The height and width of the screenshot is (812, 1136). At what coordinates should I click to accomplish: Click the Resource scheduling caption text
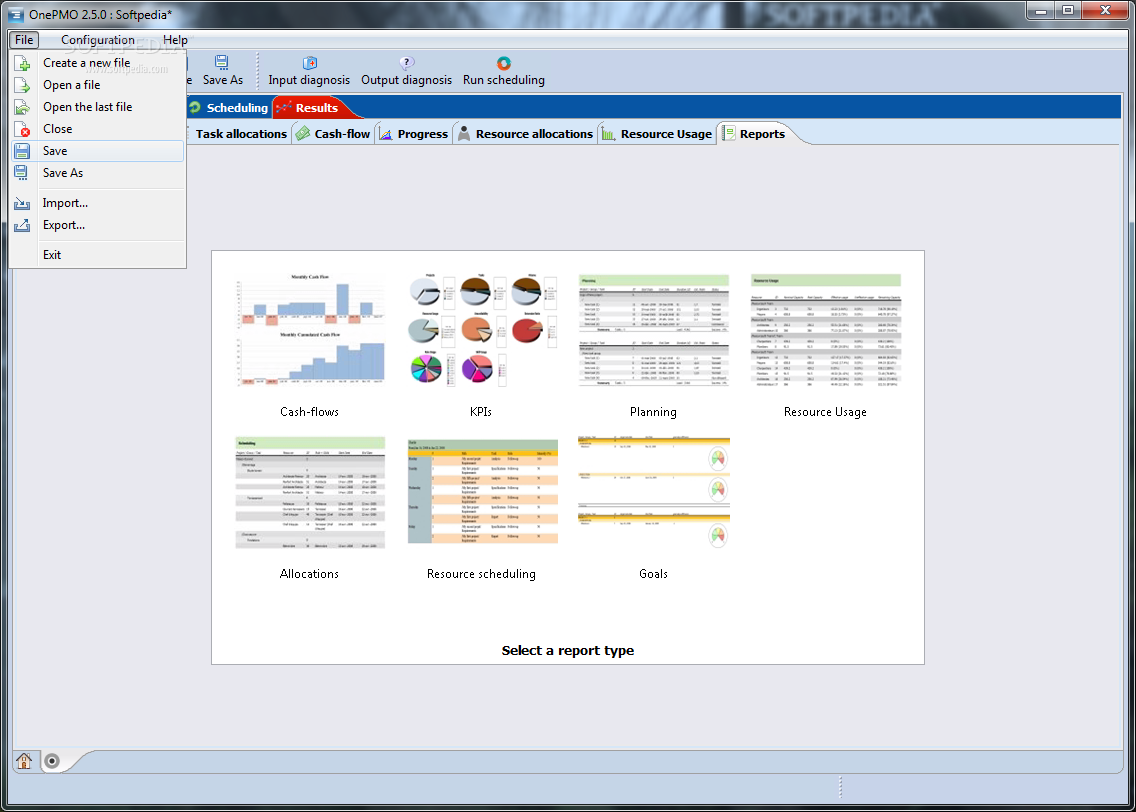481,574
